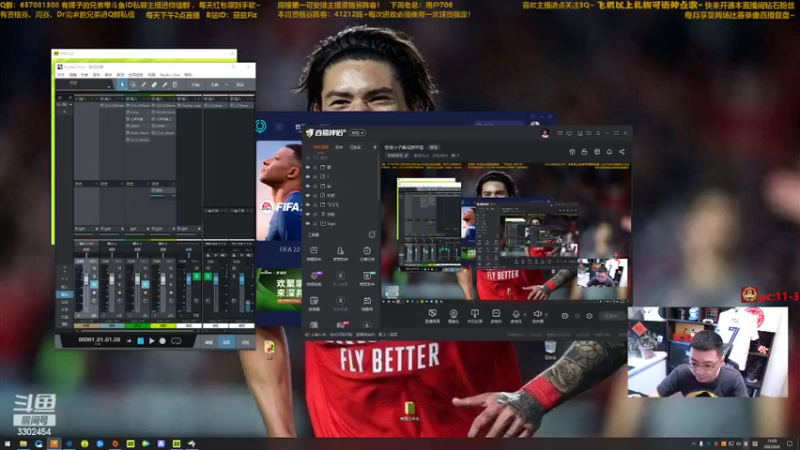Open the Studio One menu in menu bar
The image size is (800, 450).
[x=170, y=74]
